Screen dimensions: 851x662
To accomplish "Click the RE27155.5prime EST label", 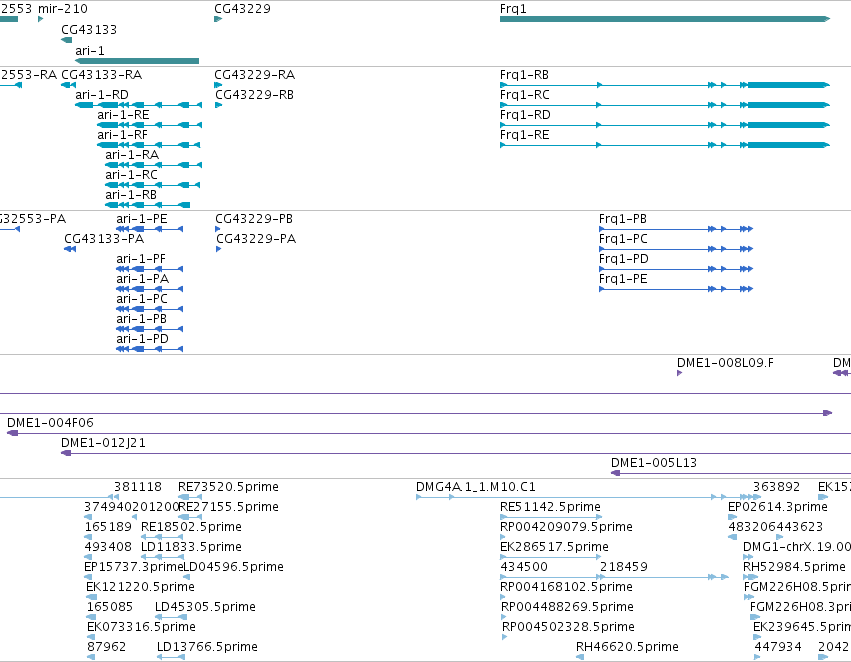I will [x=228, y=507].
